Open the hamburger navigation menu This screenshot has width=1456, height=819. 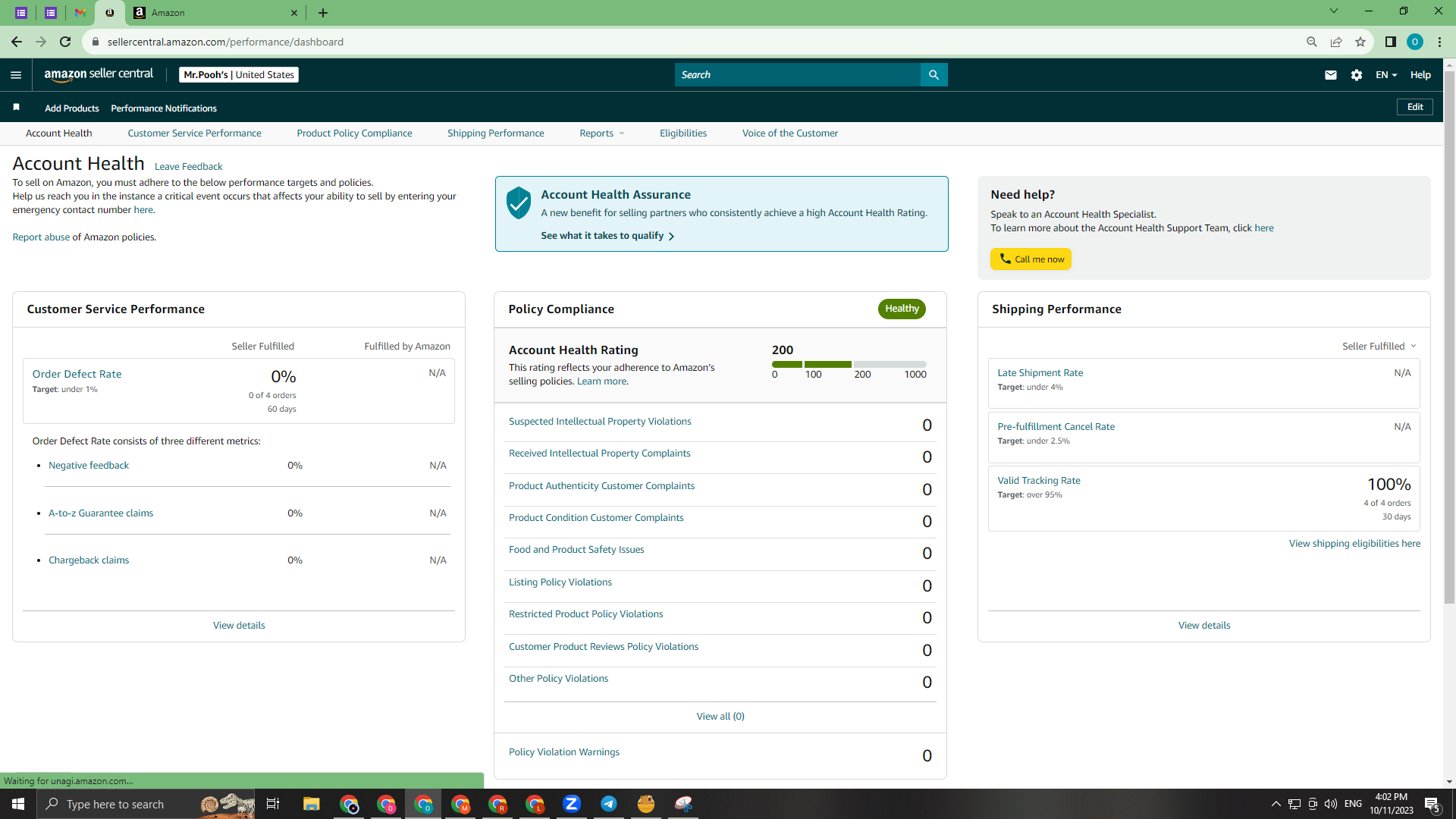click(x=16, y=74)
